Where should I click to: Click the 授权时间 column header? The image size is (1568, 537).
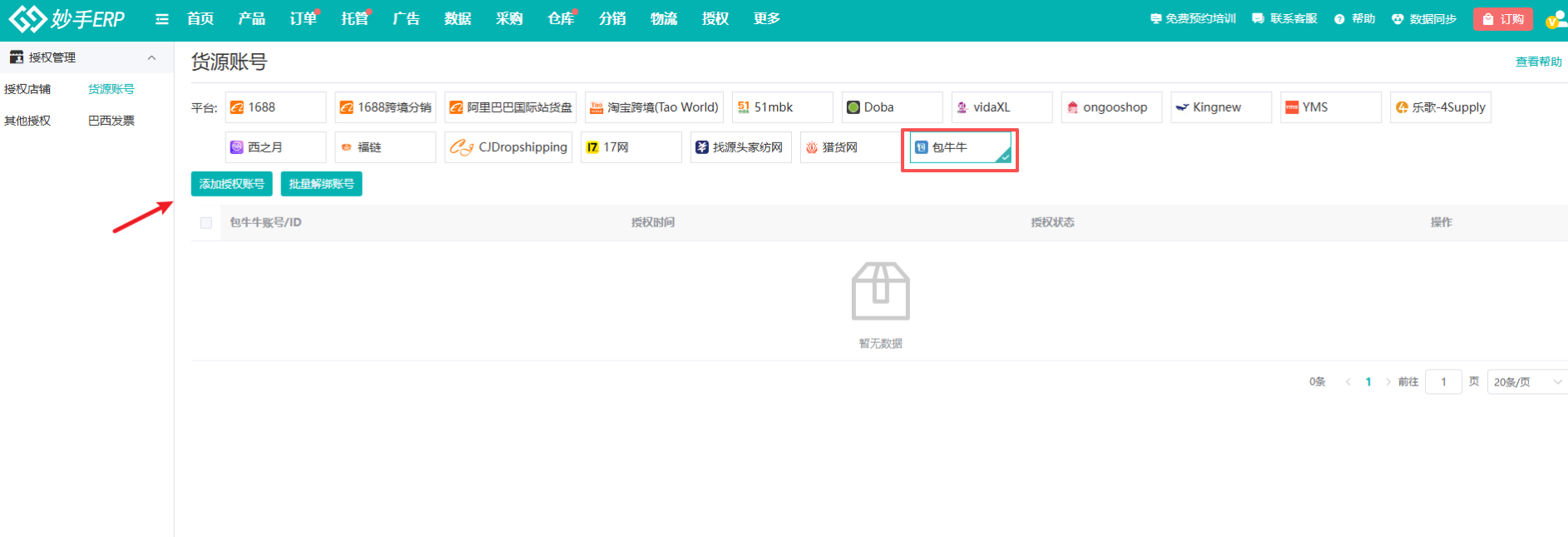(x=653, y=222)
